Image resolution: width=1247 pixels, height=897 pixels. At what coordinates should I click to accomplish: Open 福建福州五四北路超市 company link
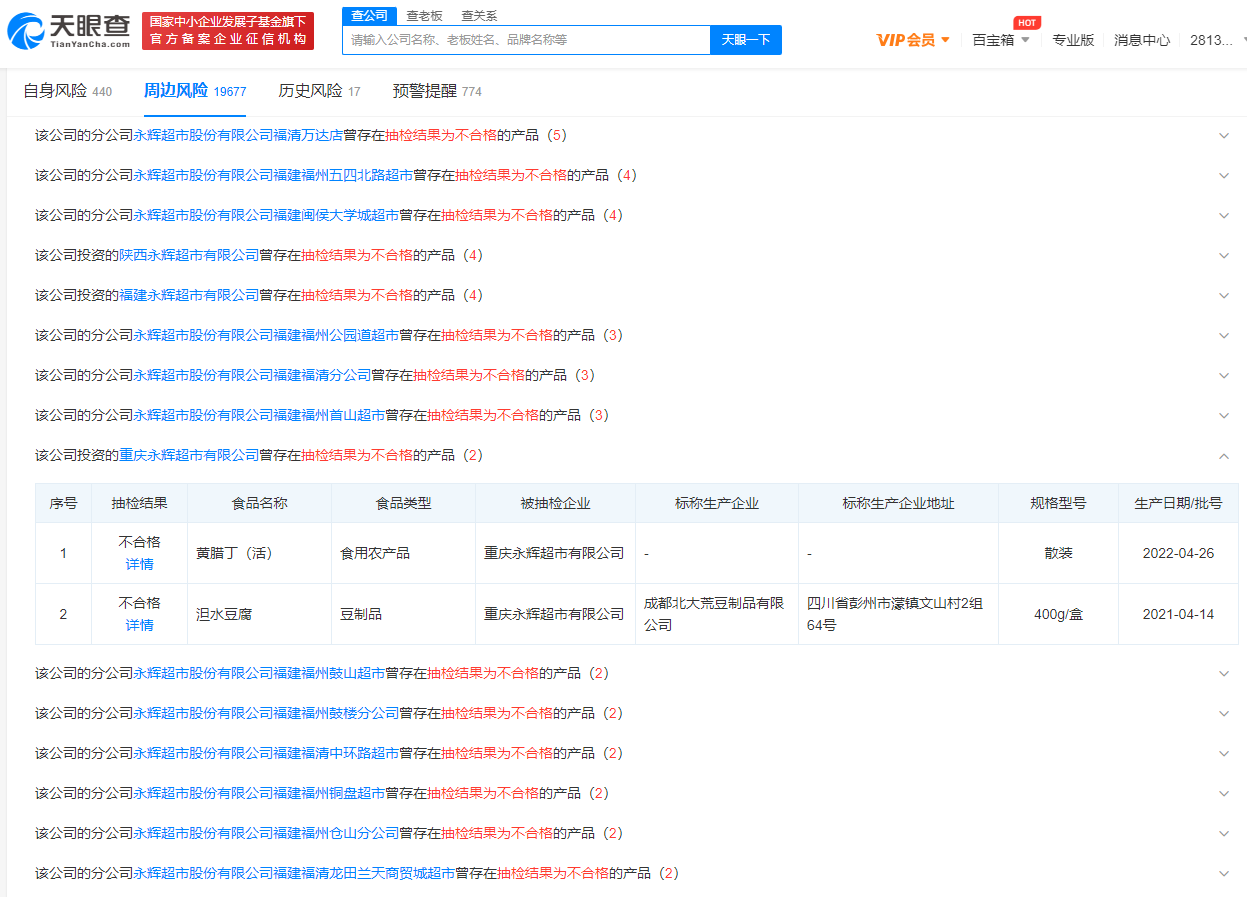(x=273, y=175)
